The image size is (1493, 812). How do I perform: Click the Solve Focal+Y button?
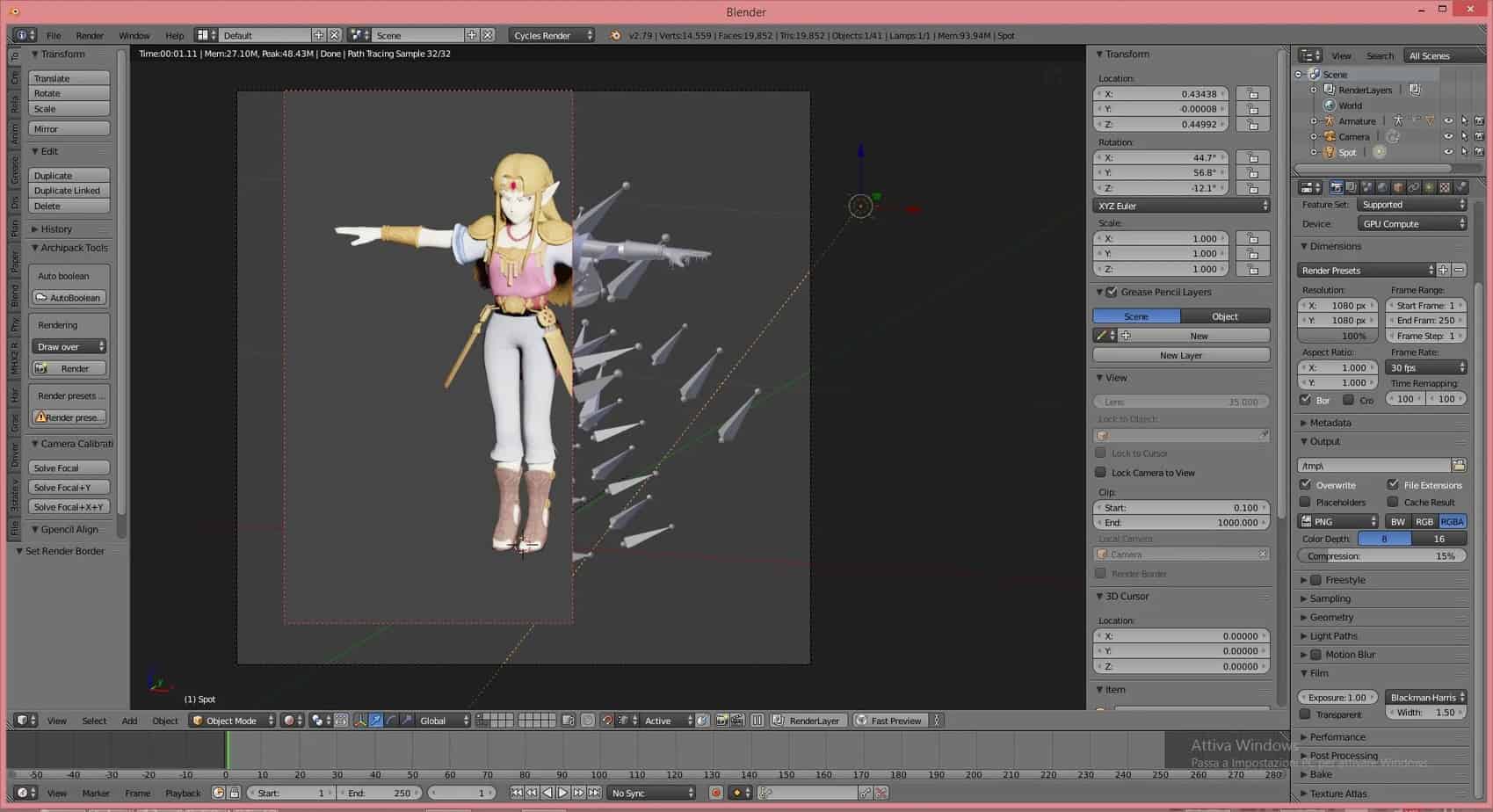(69, 488)
